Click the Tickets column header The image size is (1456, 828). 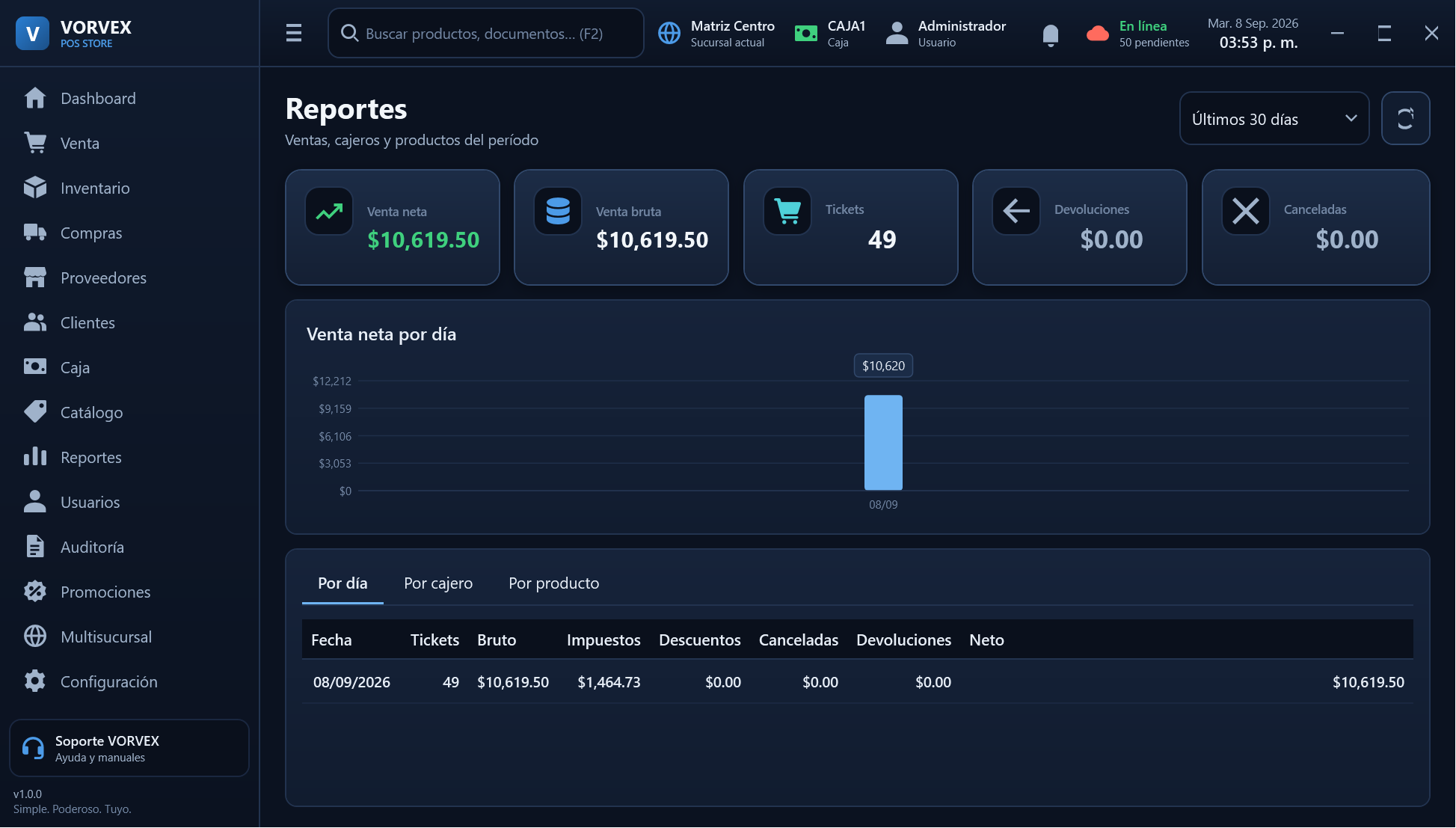click(x=434, y=640)
